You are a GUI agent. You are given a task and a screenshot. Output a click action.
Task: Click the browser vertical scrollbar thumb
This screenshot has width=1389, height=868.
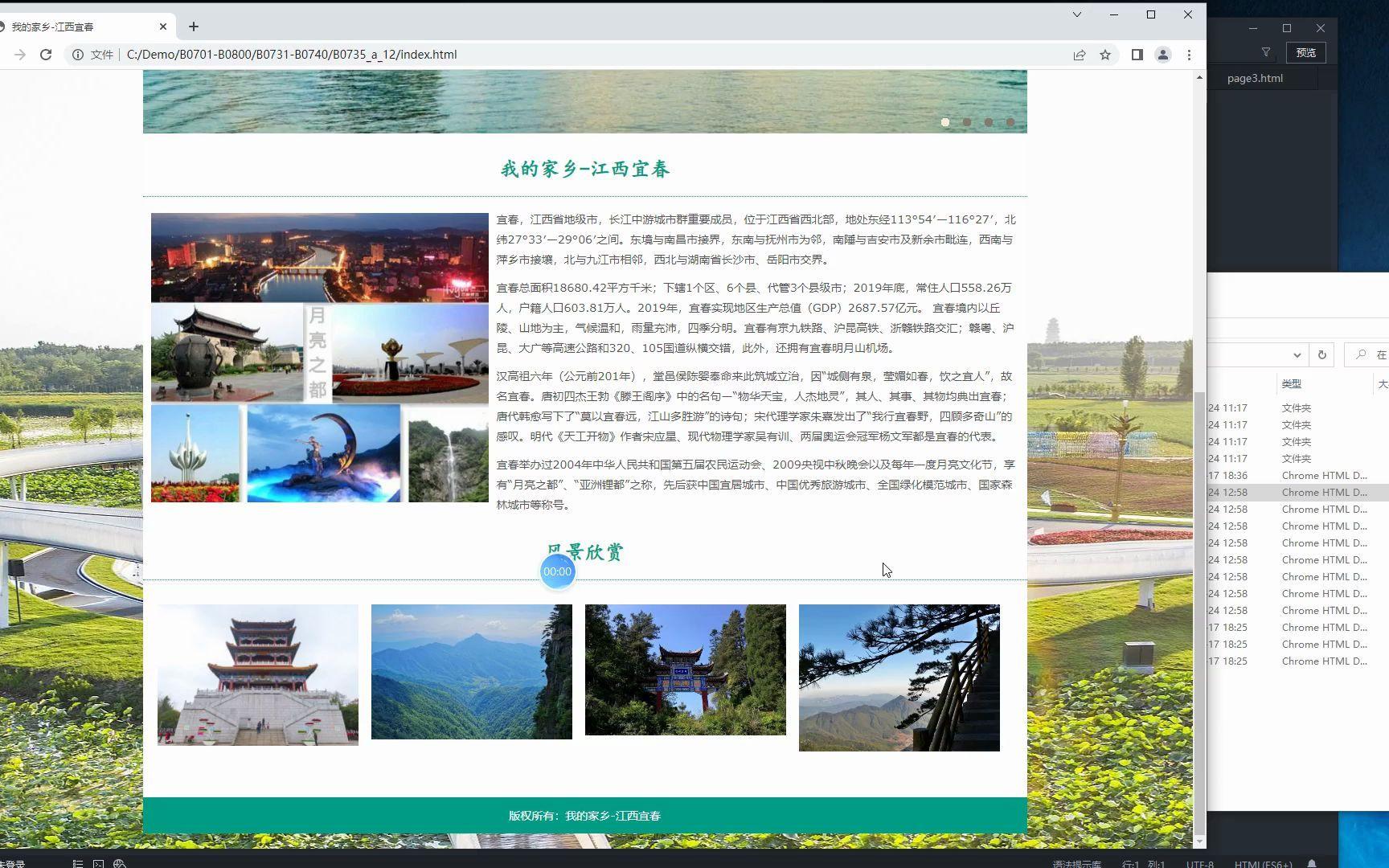(x=1199, y=613)
